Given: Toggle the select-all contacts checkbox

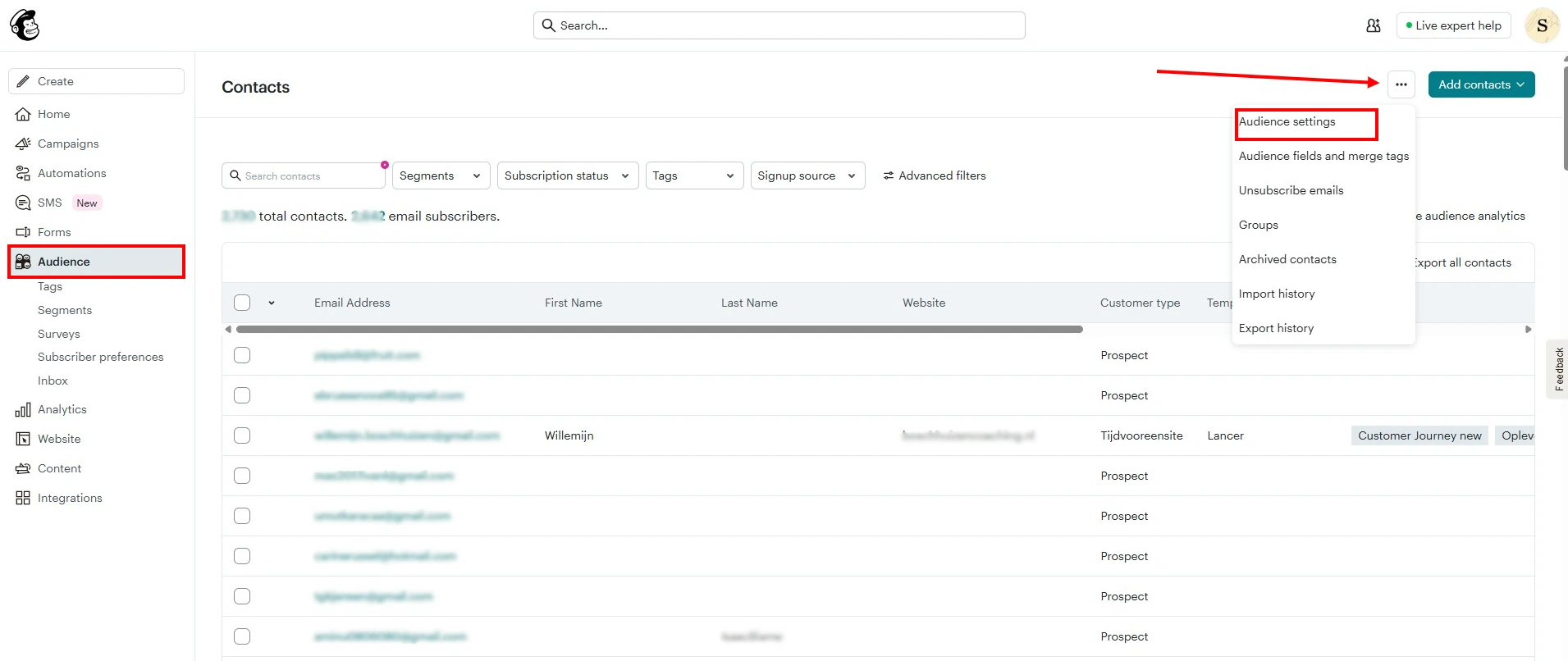Looking at the screenshot, I should click(242, 303).
